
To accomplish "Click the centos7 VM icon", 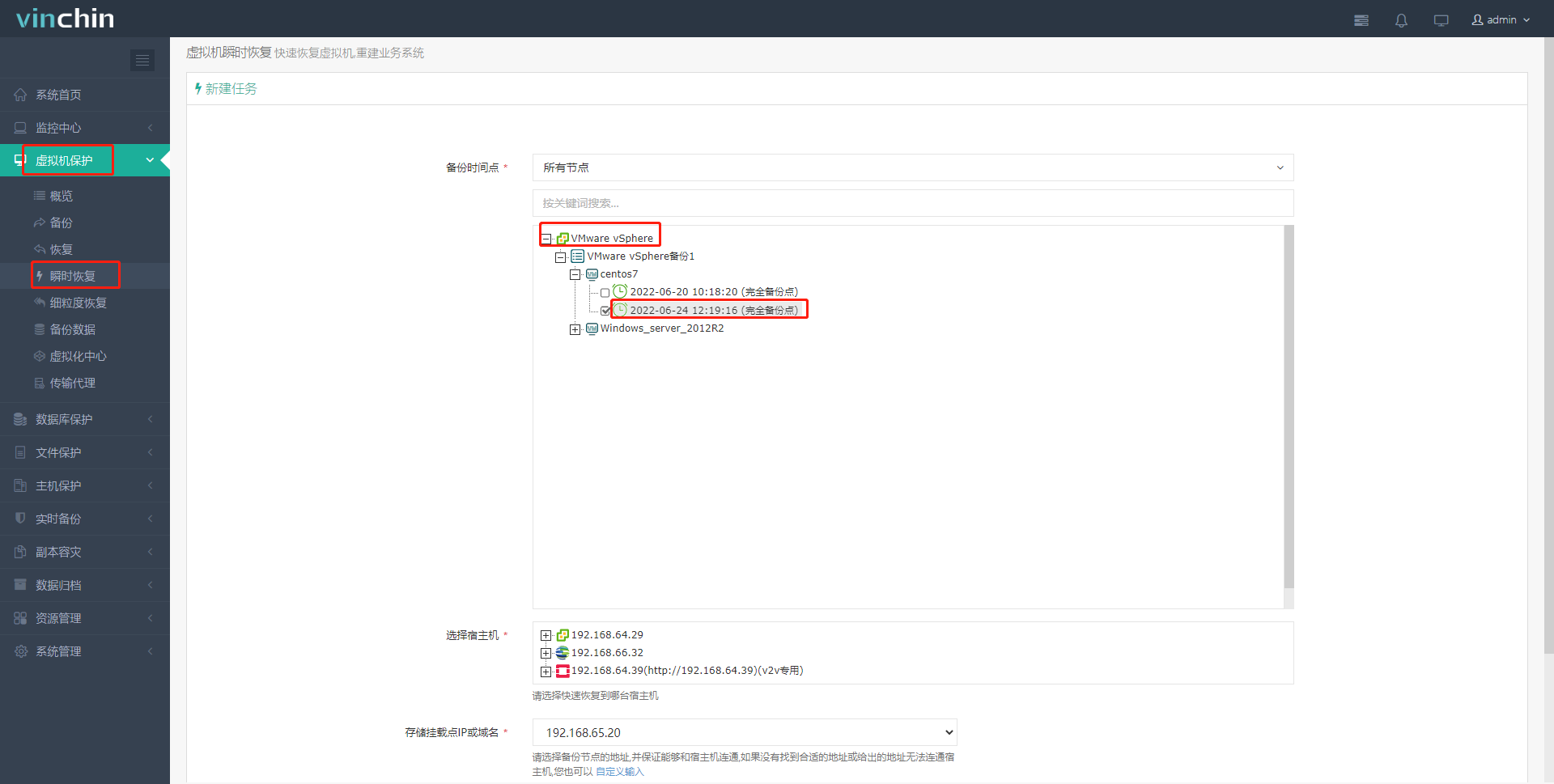I will [592, 274].
